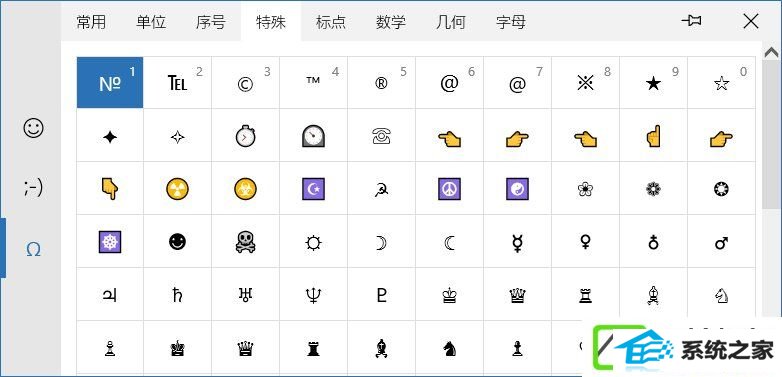Image resolution: width=782 pixels, height=377 pixels.
Task: Select the smiley emoji category in sidebar
Action: pos(33,128)
